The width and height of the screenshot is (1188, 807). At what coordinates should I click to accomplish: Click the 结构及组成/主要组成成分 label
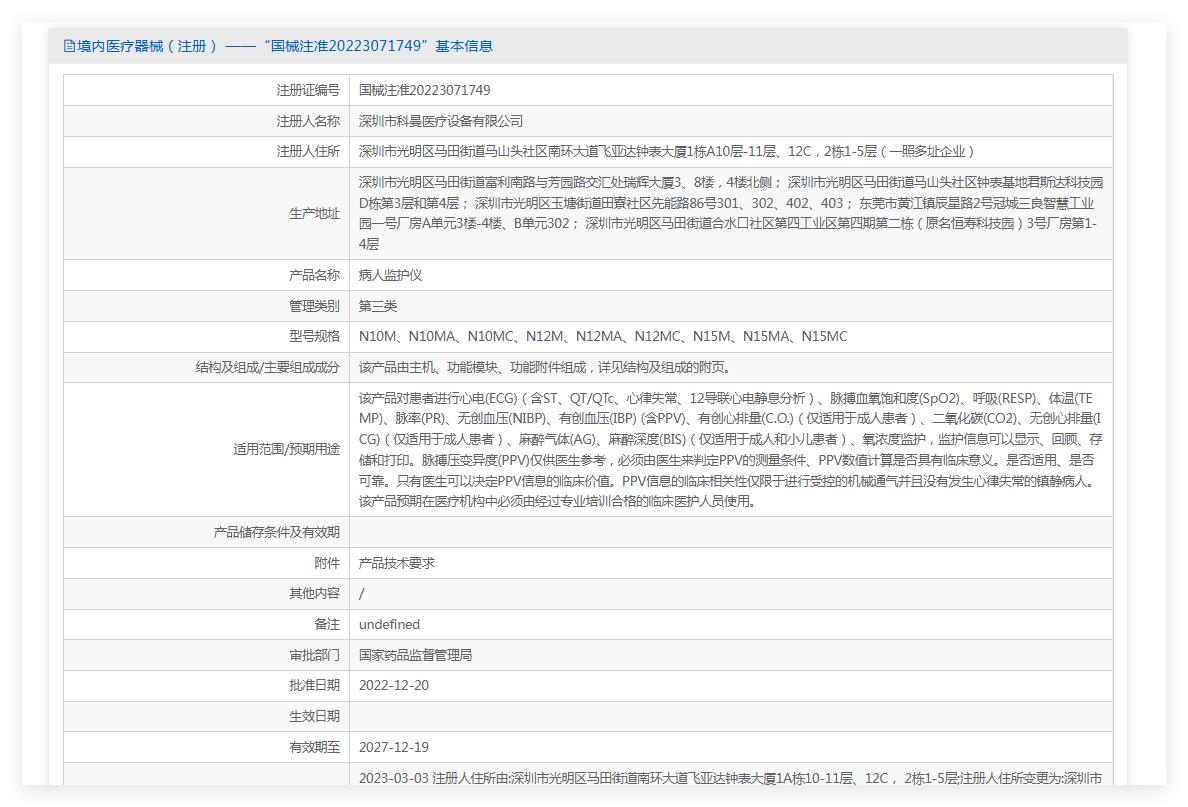[x=267, y=368]
